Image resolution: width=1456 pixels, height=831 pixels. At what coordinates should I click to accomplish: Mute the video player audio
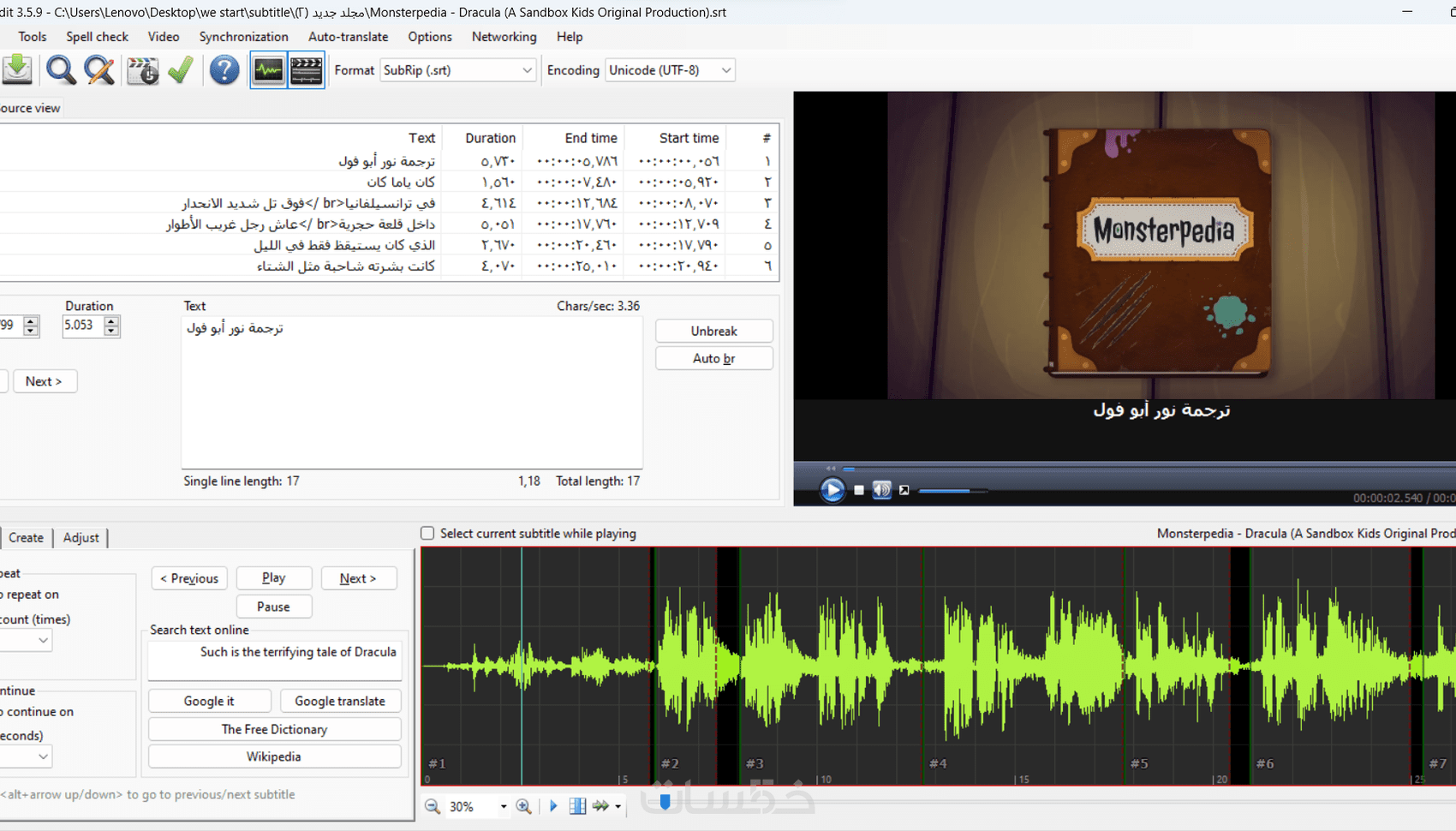pyautogui.click(x=881, y=490)
